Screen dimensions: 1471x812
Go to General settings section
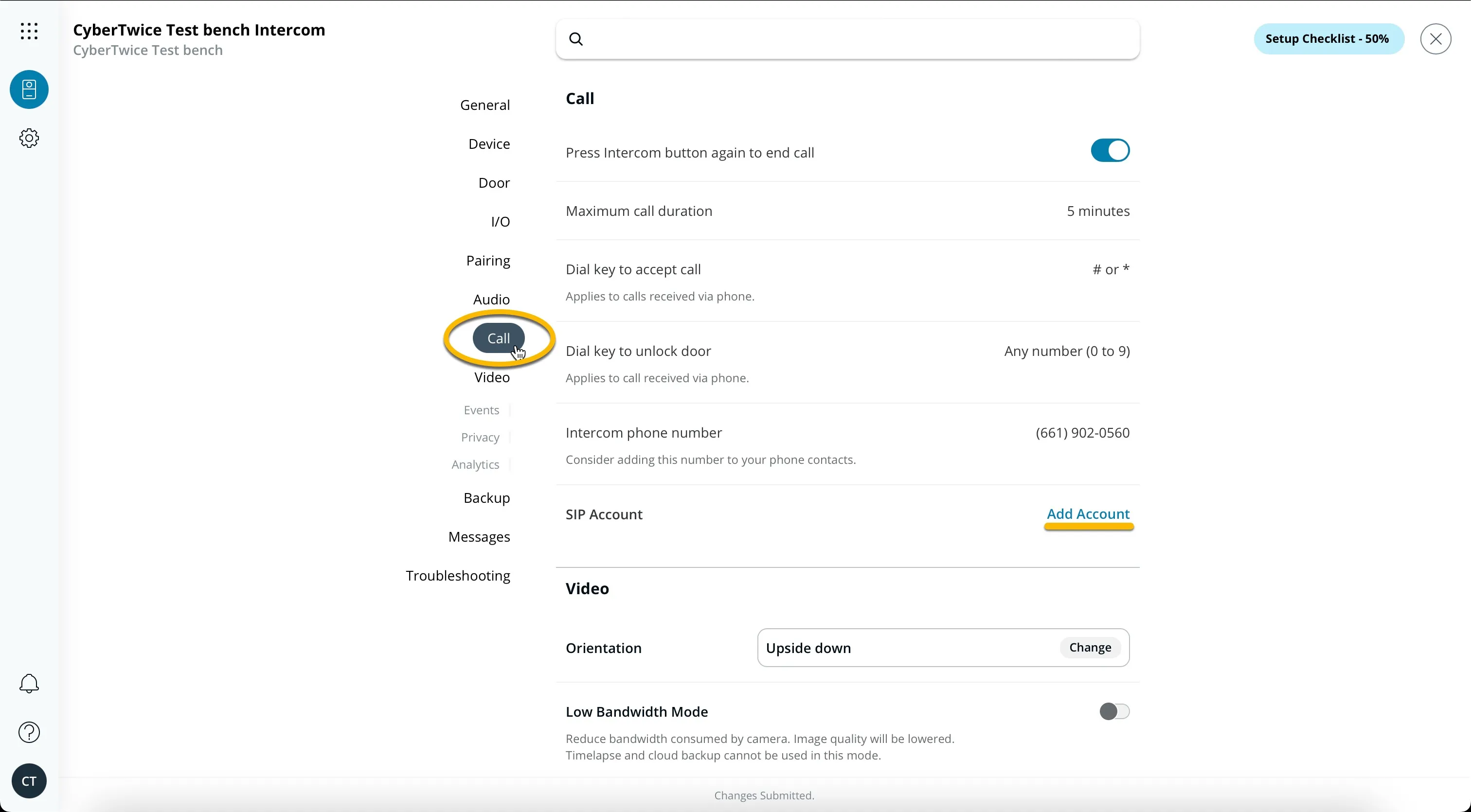tap(485, 105)
